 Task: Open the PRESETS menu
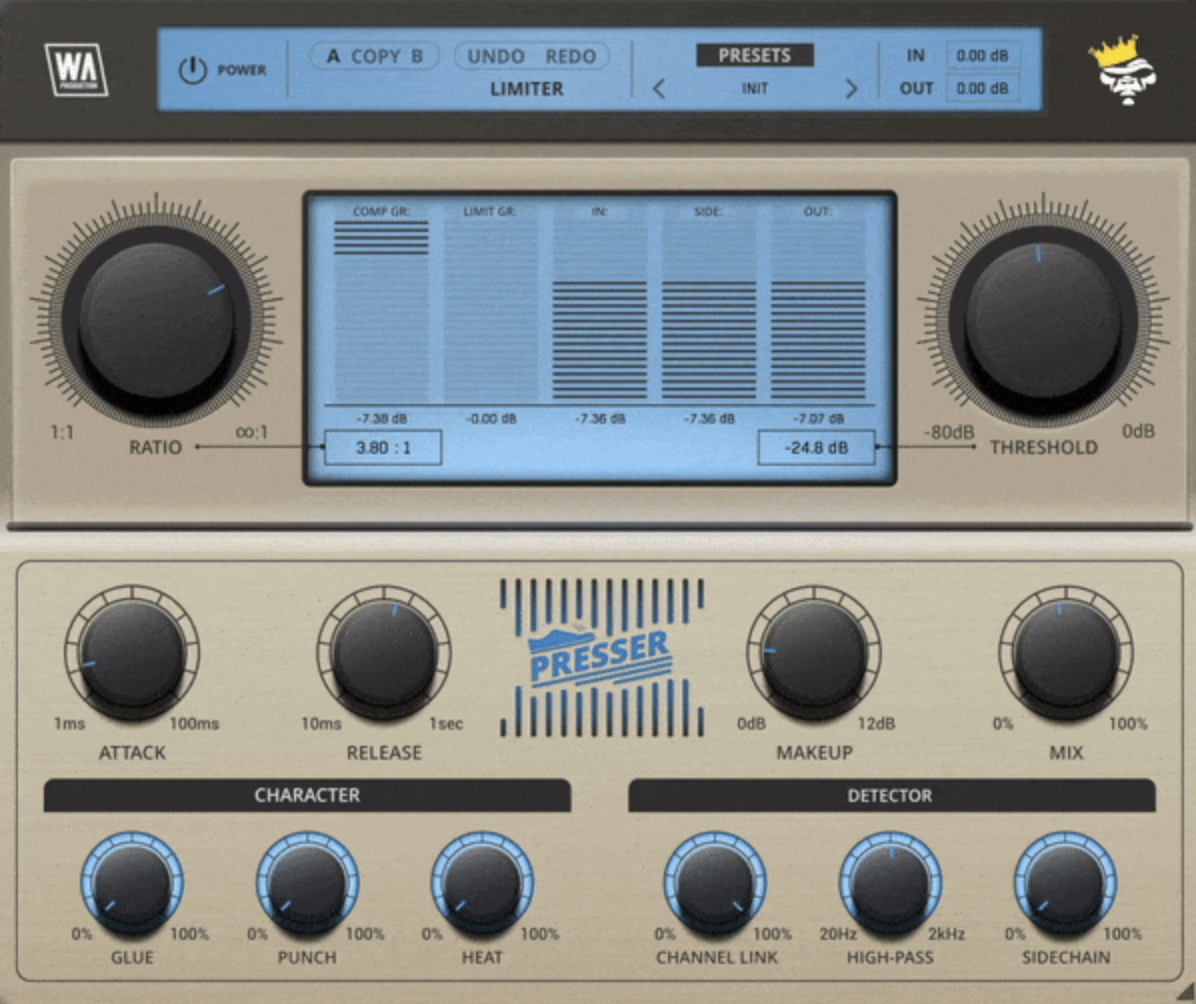[754, 55]
